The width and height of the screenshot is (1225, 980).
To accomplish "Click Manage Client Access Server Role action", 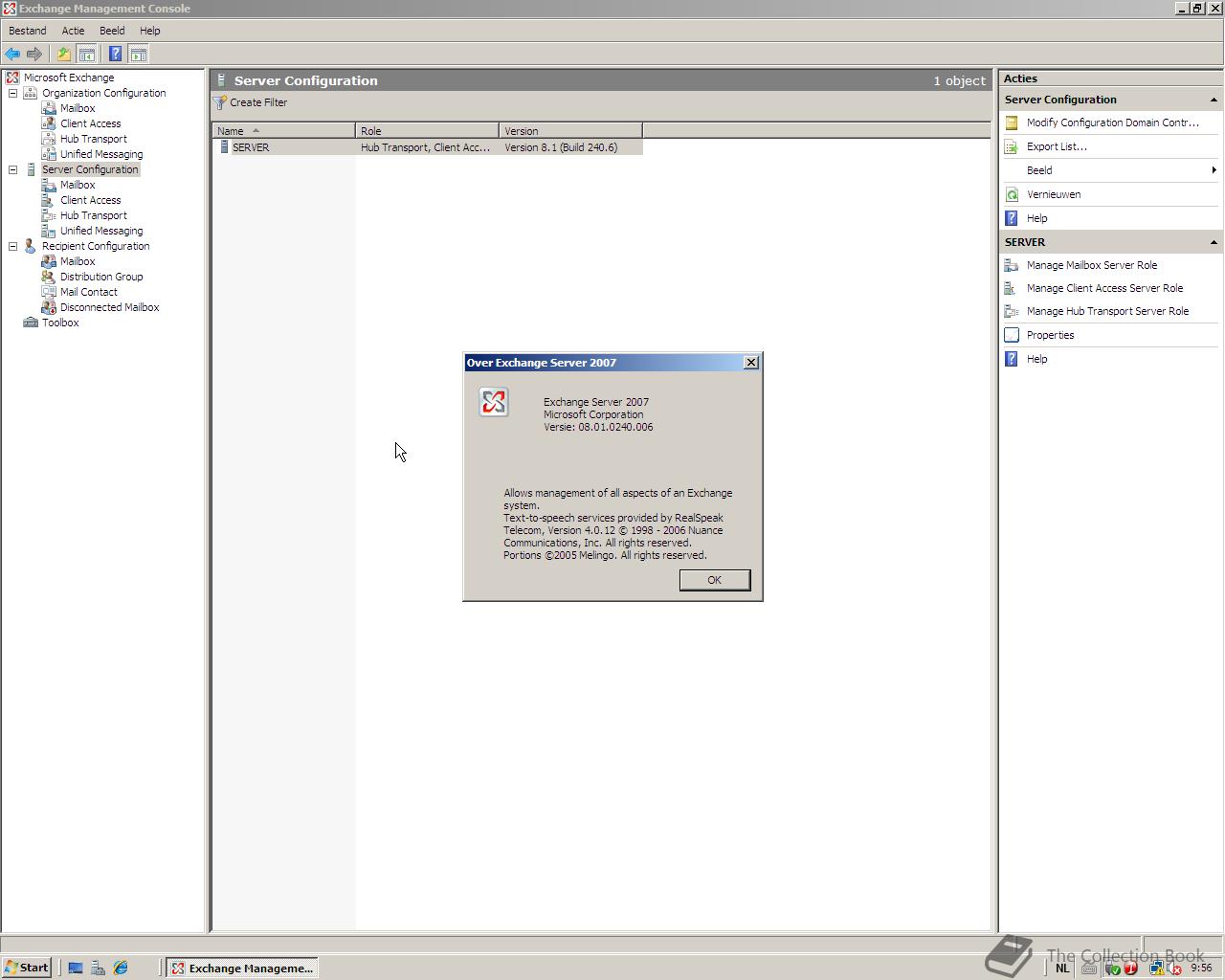I will click(x=1104, y=288).
